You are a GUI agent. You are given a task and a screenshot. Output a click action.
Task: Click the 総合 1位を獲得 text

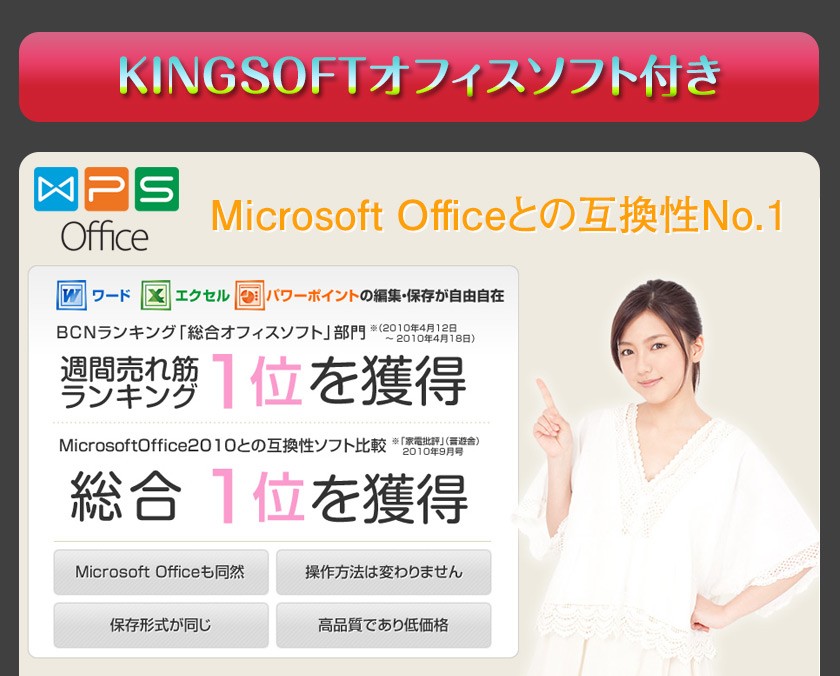pos(269,497)
